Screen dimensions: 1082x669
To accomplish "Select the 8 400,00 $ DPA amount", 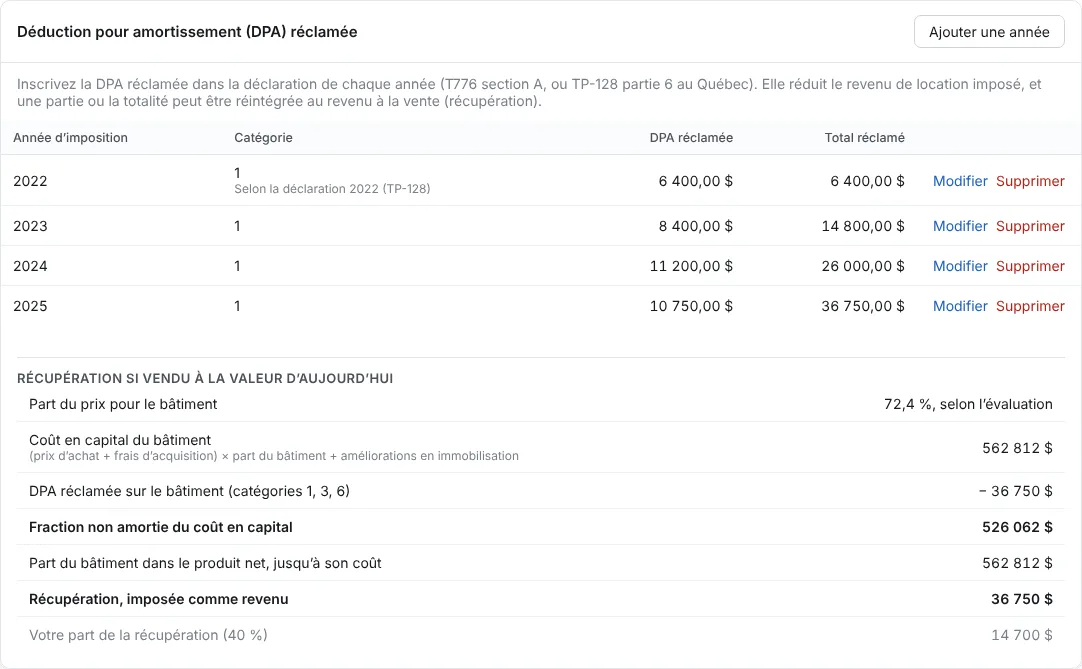I will pyautogui.click(x=696, y=226).
